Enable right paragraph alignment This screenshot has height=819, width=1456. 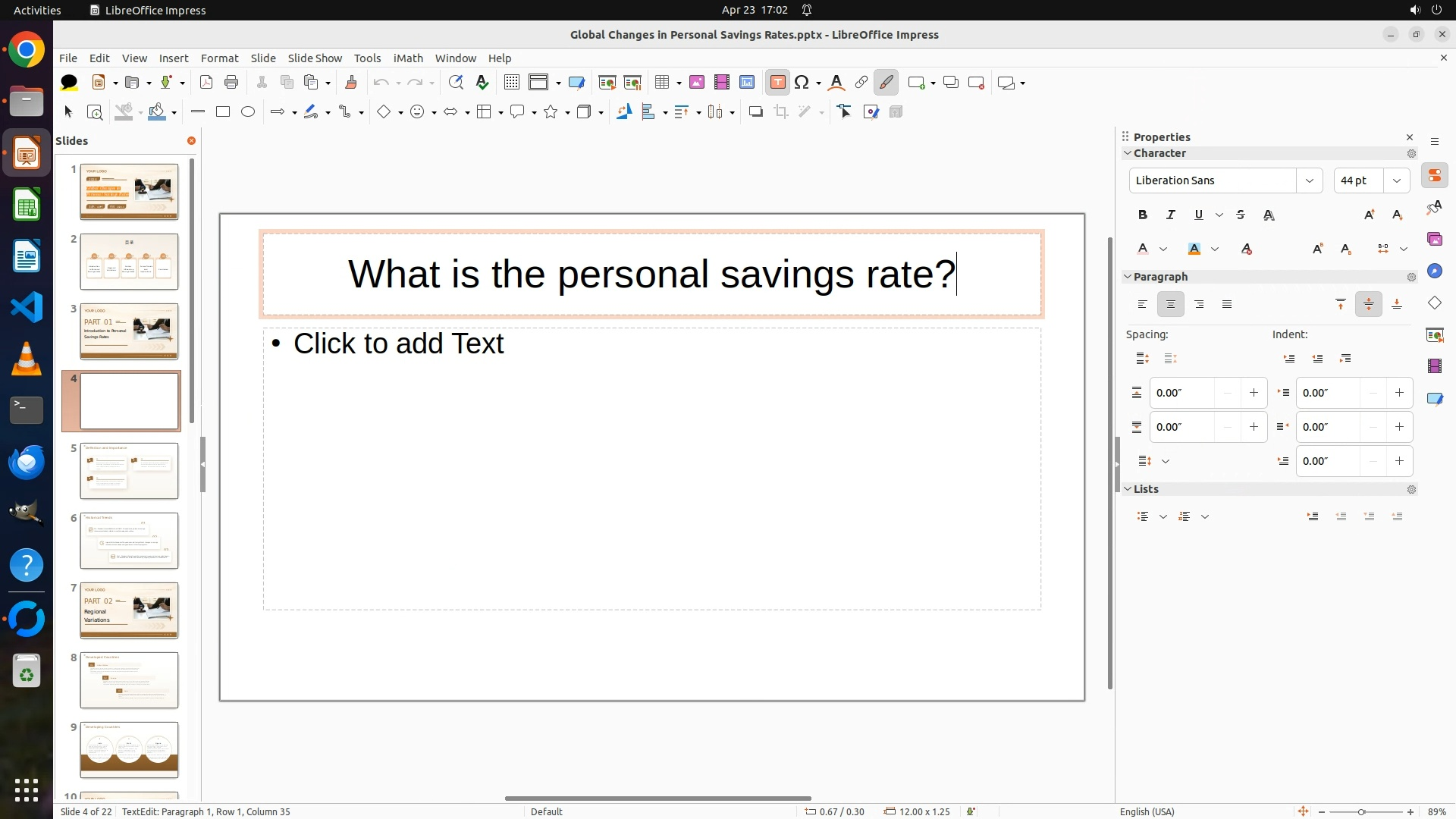pyautogui.click(x=1199, y=305)
